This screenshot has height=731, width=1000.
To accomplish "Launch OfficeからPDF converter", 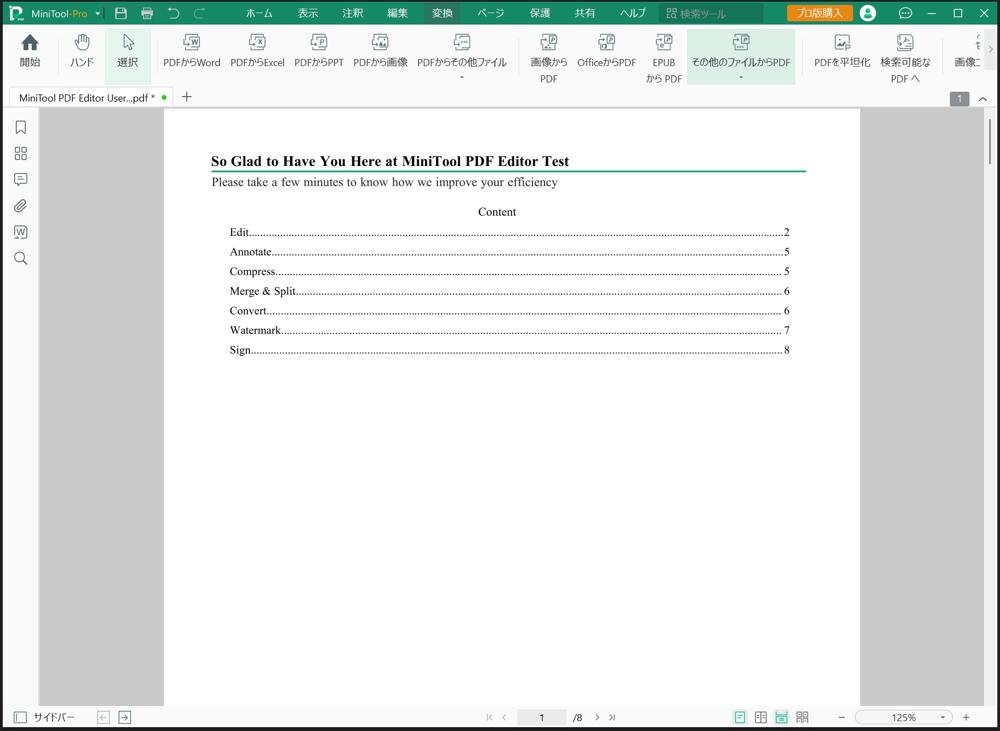I will point(607,52).
